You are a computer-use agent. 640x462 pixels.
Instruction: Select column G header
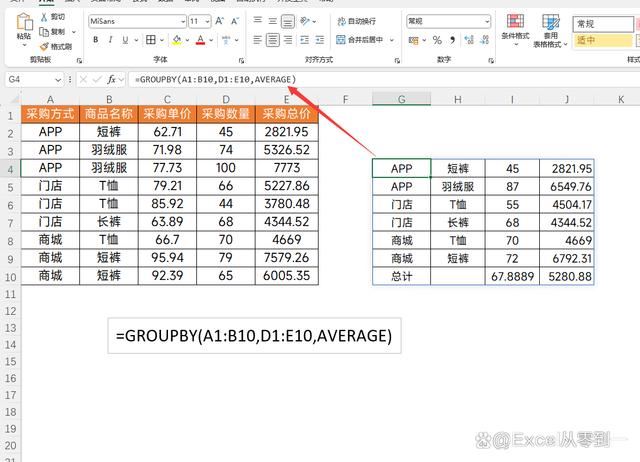pyautogui.click(x=401, y=99)
